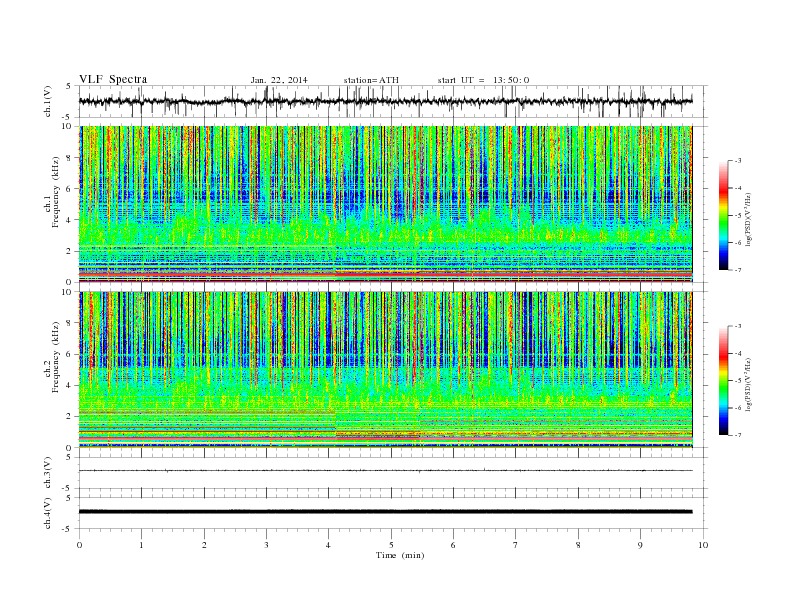Click the ch.1 spectrogram color scale bar
The height and width of the screenshot is (612, 792).
723,216
